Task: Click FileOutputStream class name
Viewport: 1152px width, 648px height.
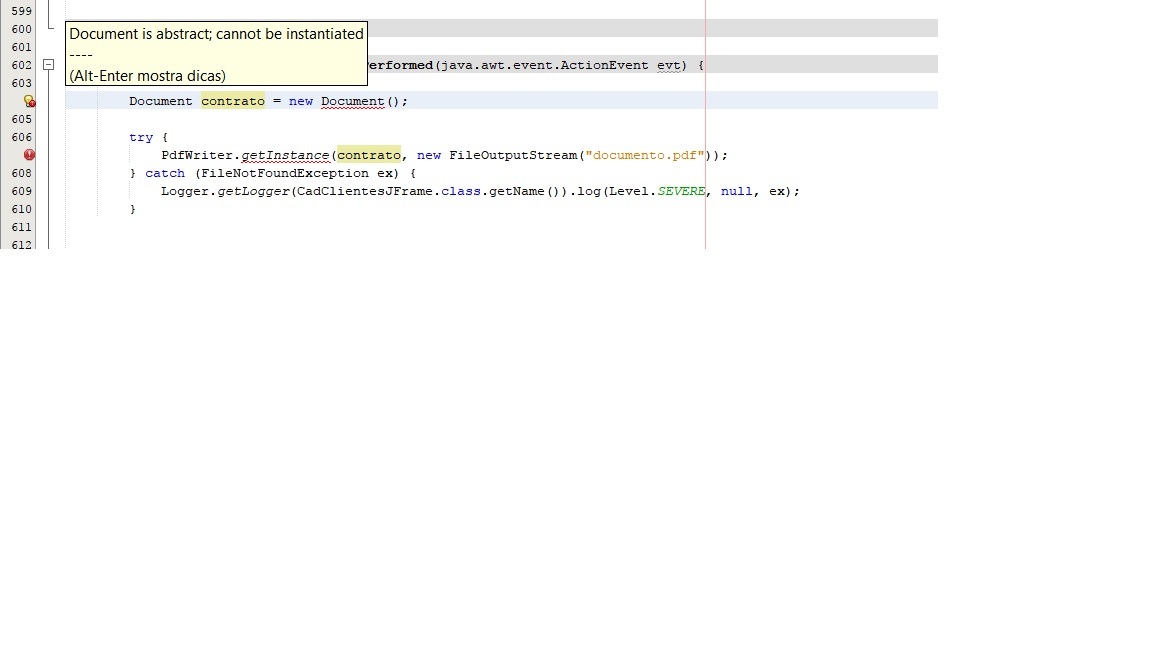Action: [513, 155]
